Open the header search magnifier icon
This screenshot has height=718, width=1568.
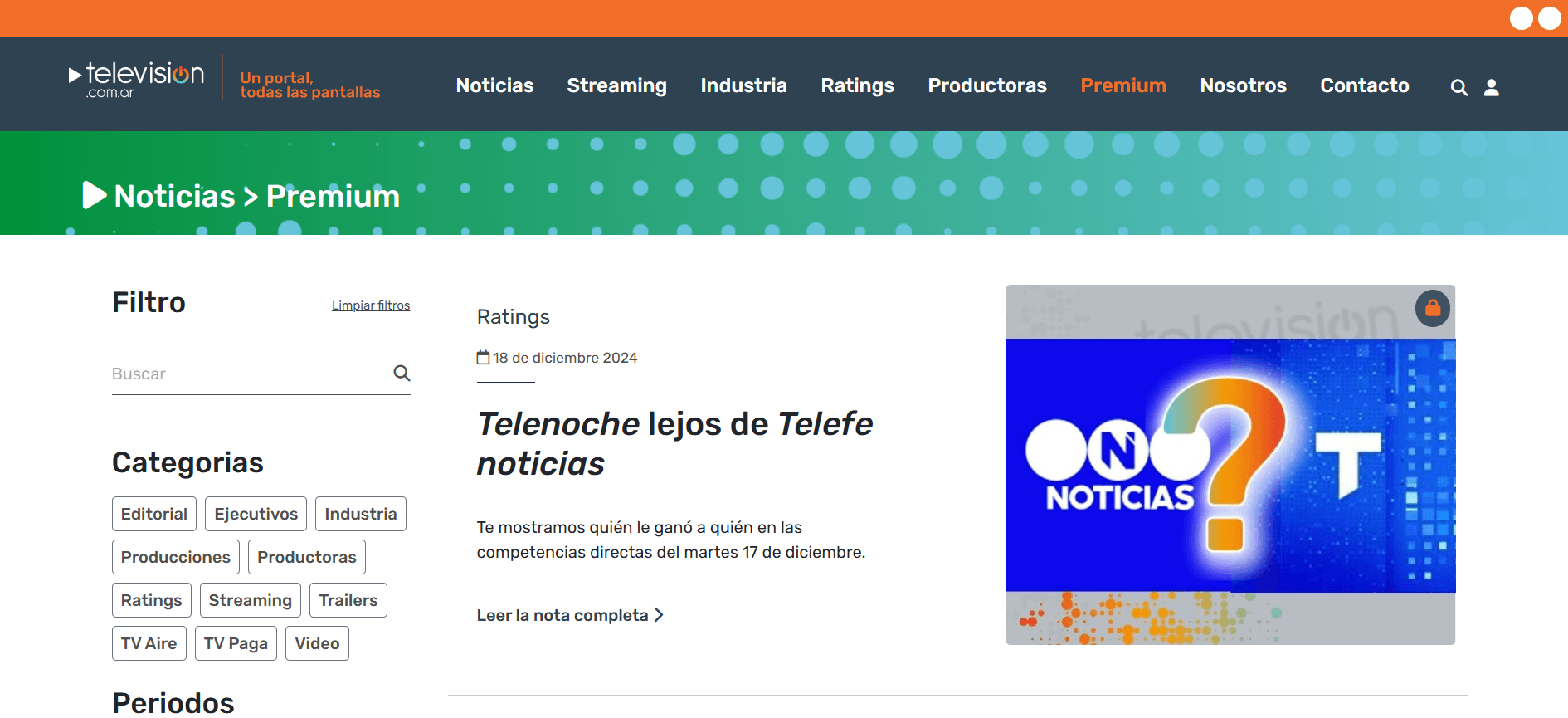[1458, 87]
